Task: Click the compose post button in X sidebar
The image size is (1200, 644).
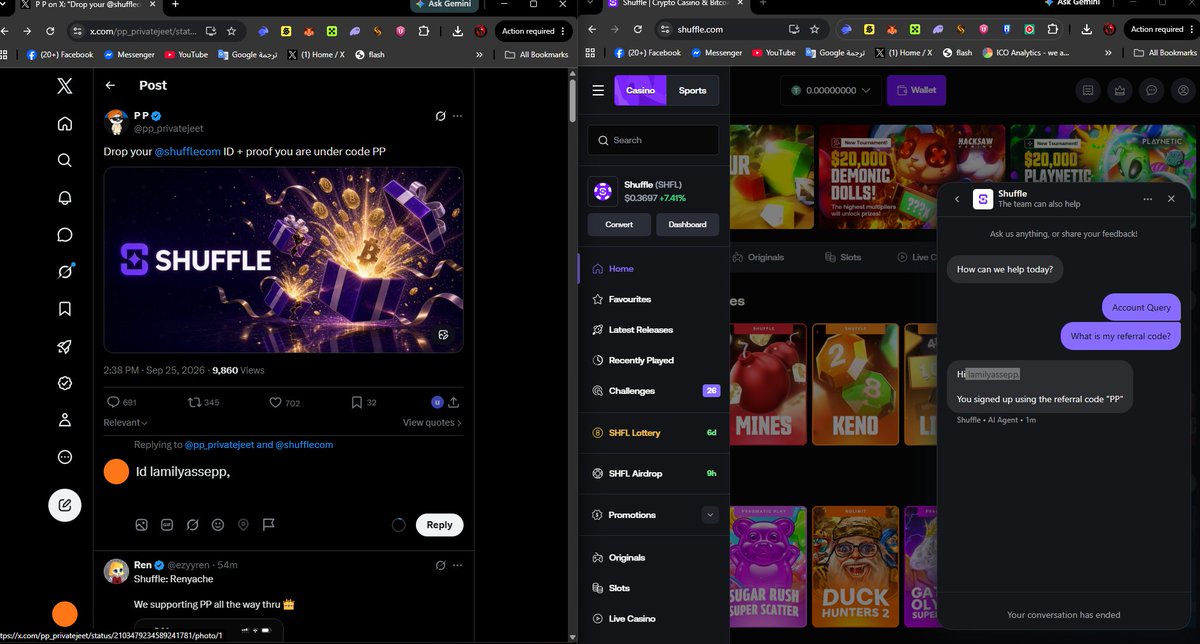Action: pos(65,505)
